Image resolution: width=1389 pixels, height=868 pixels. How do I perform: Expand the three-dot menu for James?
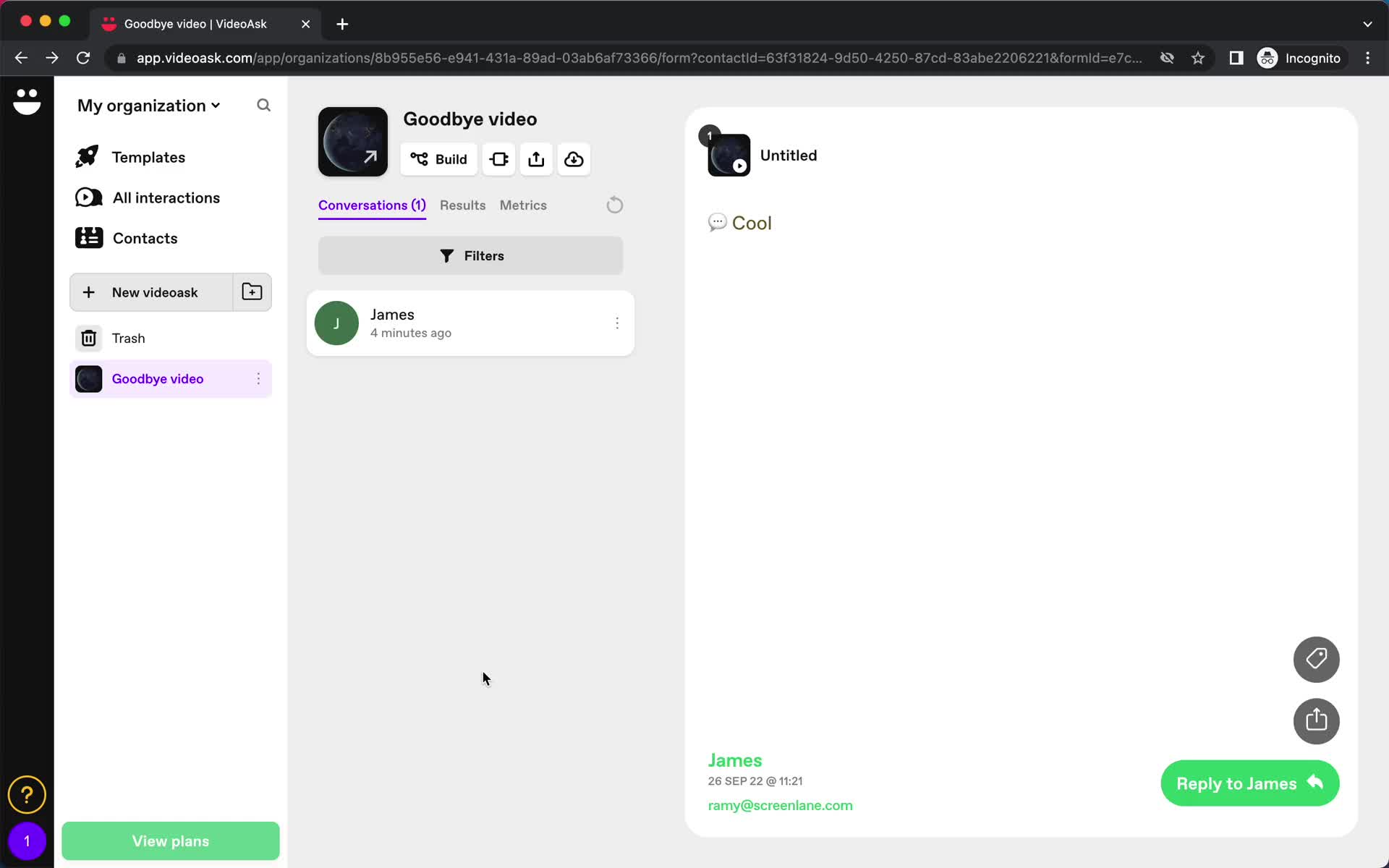[617, 323]
